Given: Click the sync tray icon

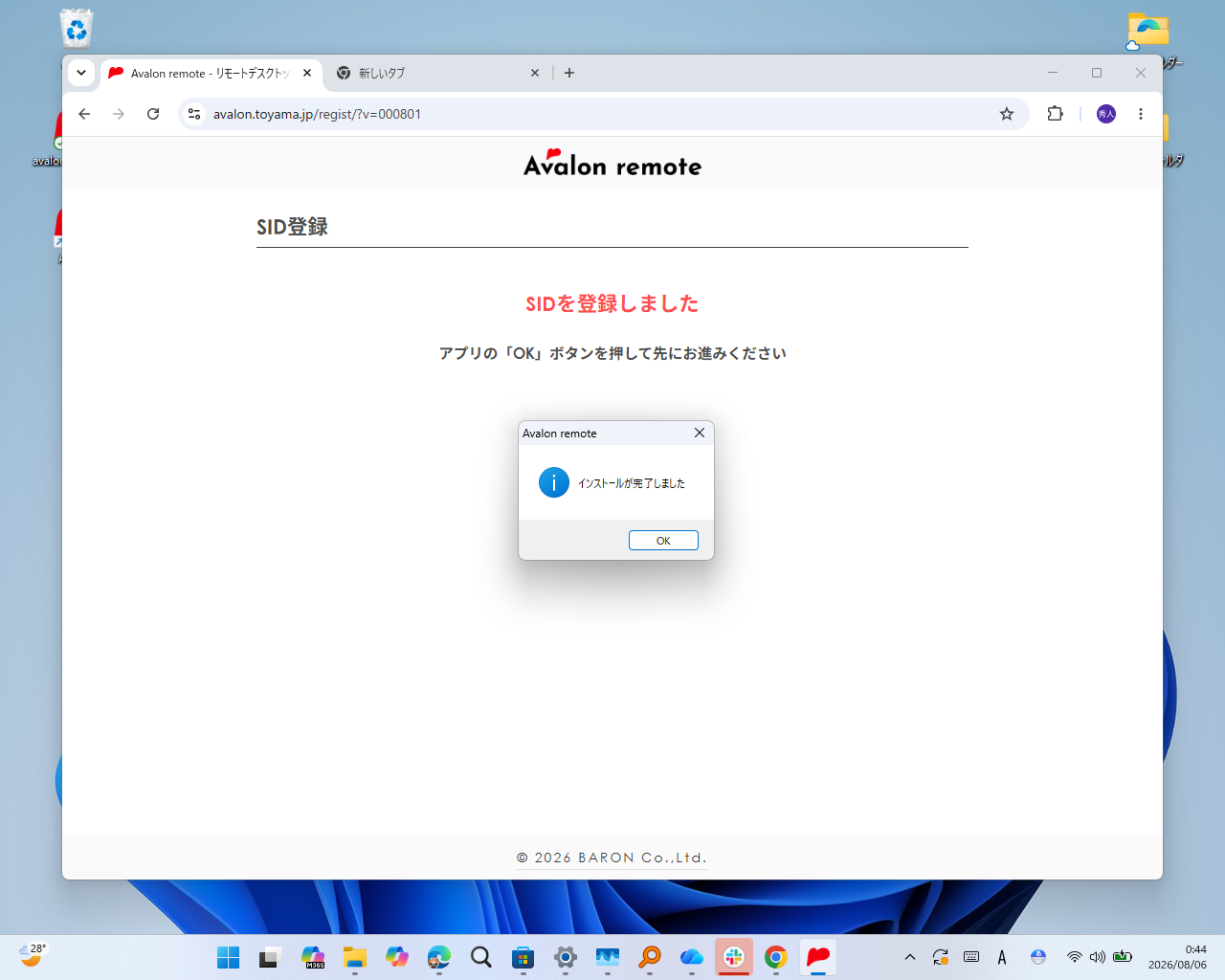Looking at the screenshot, I should tap(941, 957).
